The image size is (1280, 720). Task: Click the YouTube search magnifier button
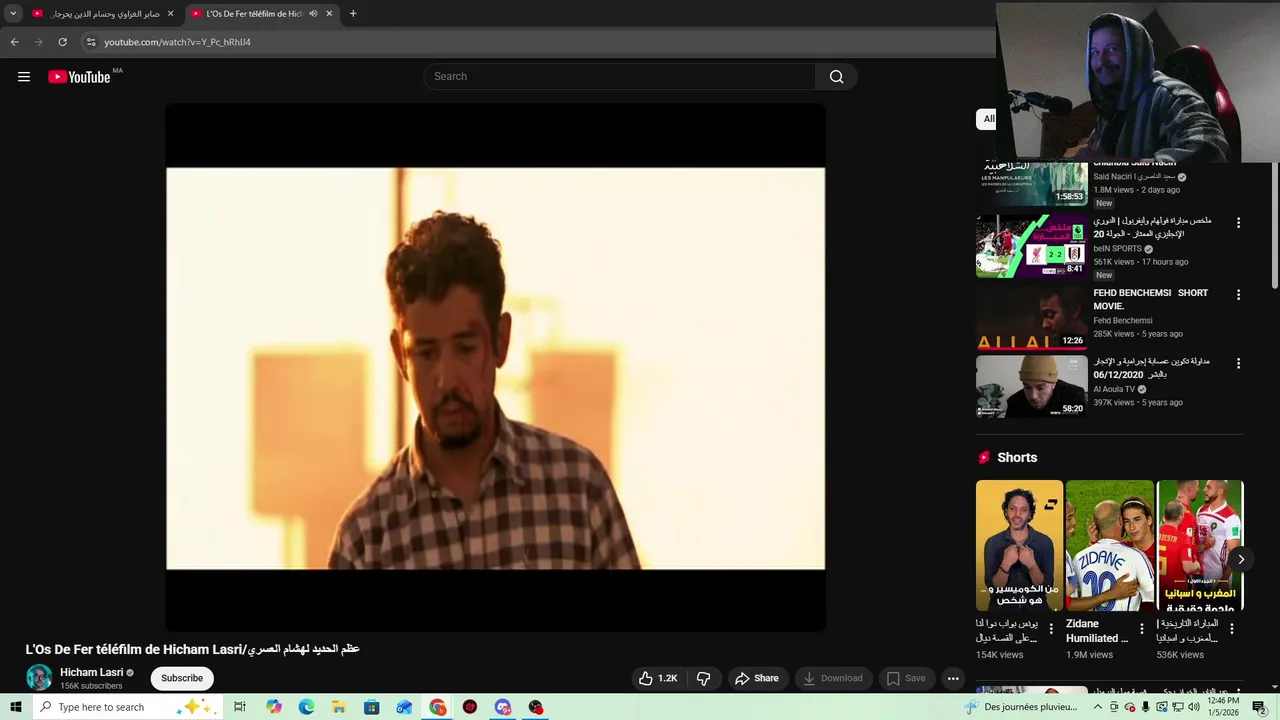836,77
